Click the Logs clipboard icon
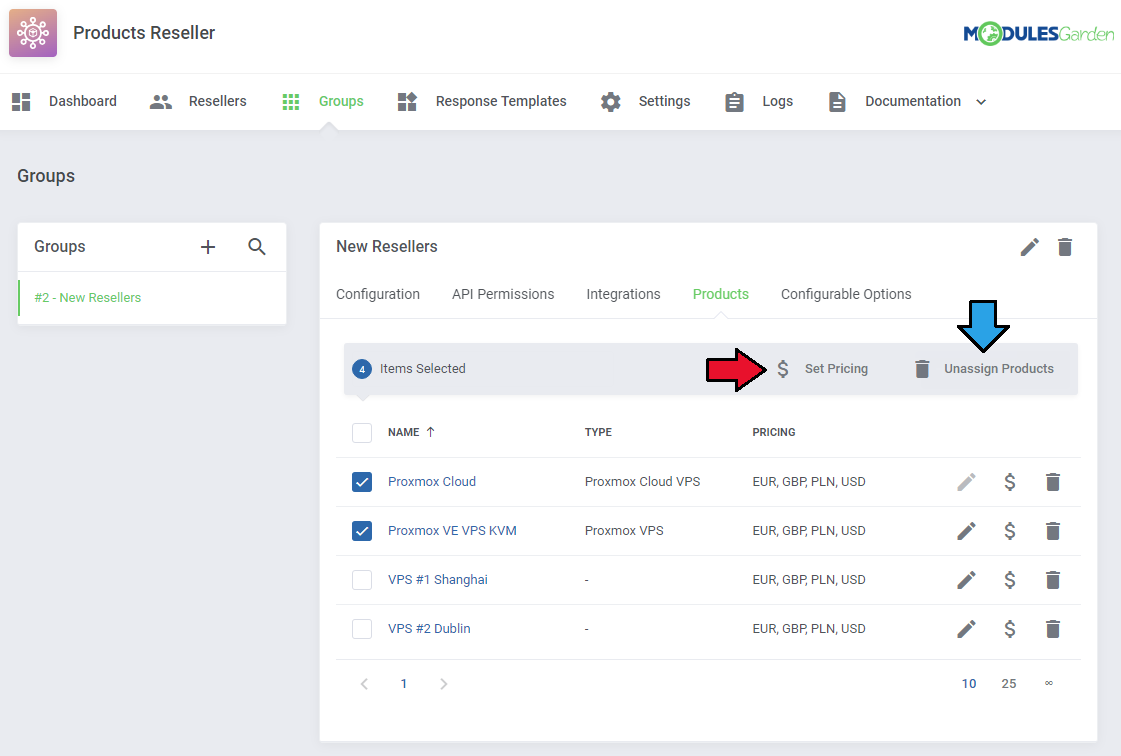The height and width of the screenshot is (756, 1121). pos(734,102)
